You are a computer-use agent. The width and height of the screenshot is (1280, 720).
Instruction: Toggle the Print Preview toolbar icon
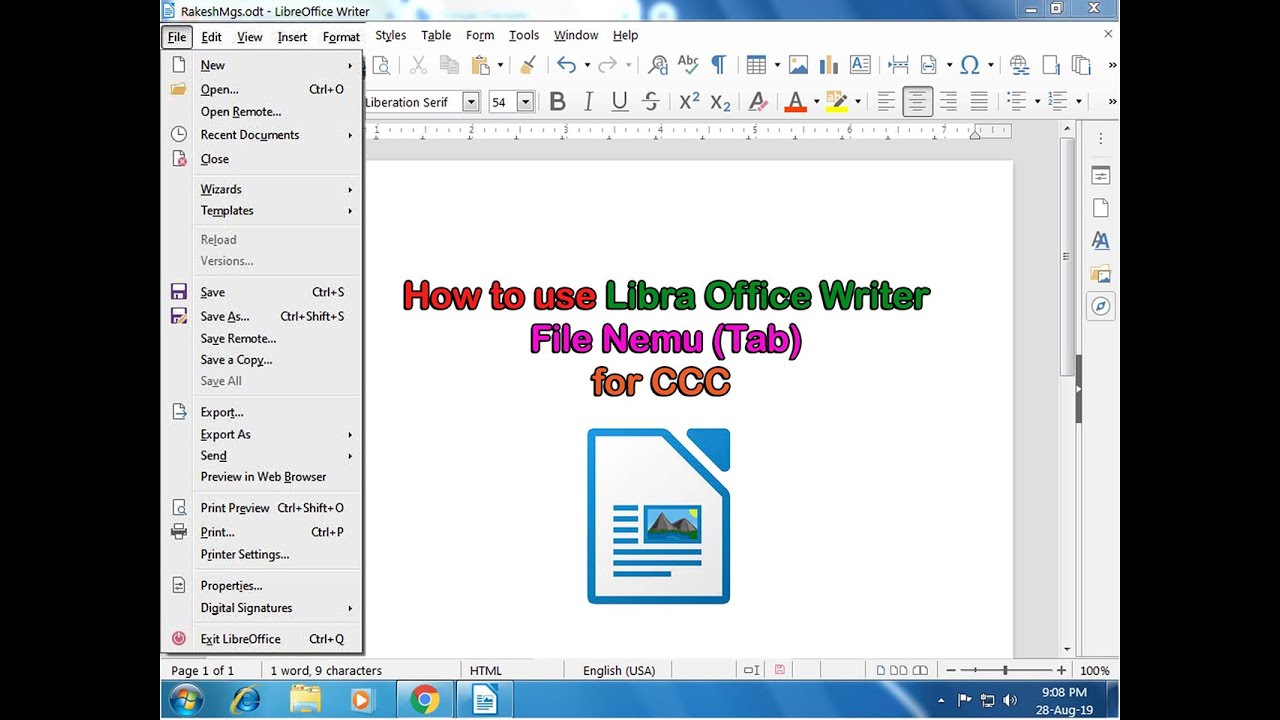coord(381,65)
